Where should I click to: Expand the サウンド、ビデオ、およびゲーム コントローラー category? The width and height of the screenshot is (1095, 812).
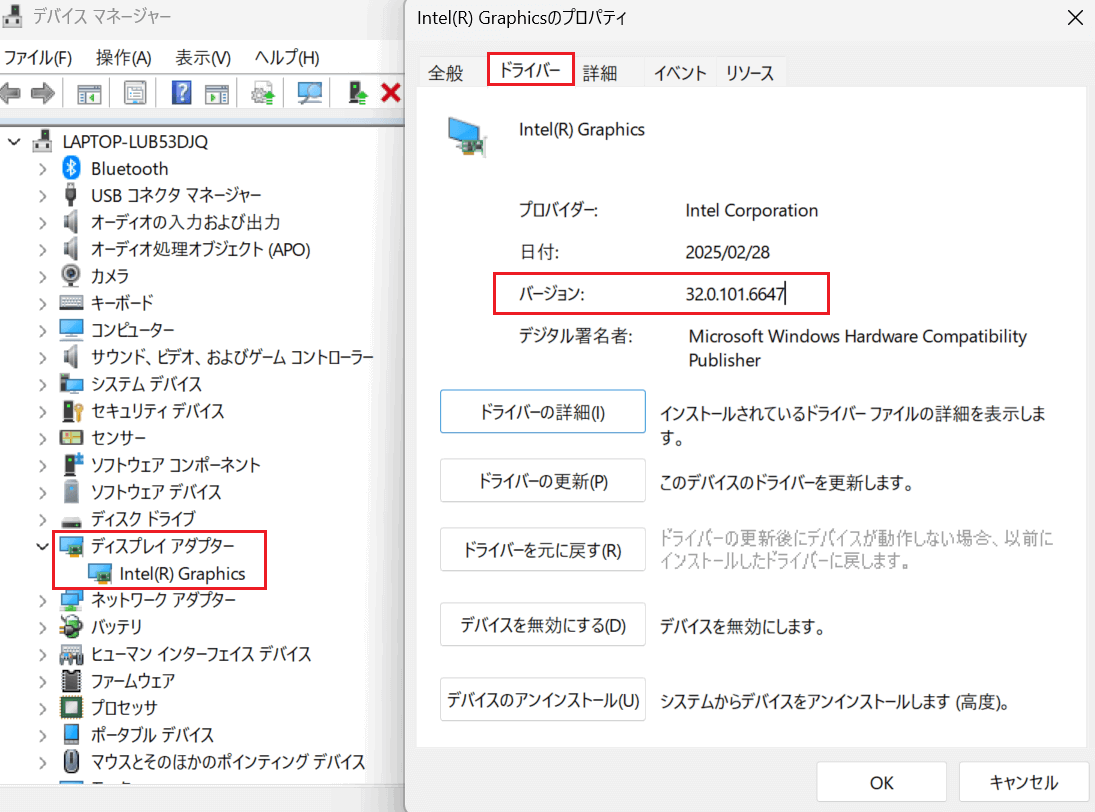pyautogui.click(x=43, y=357)
